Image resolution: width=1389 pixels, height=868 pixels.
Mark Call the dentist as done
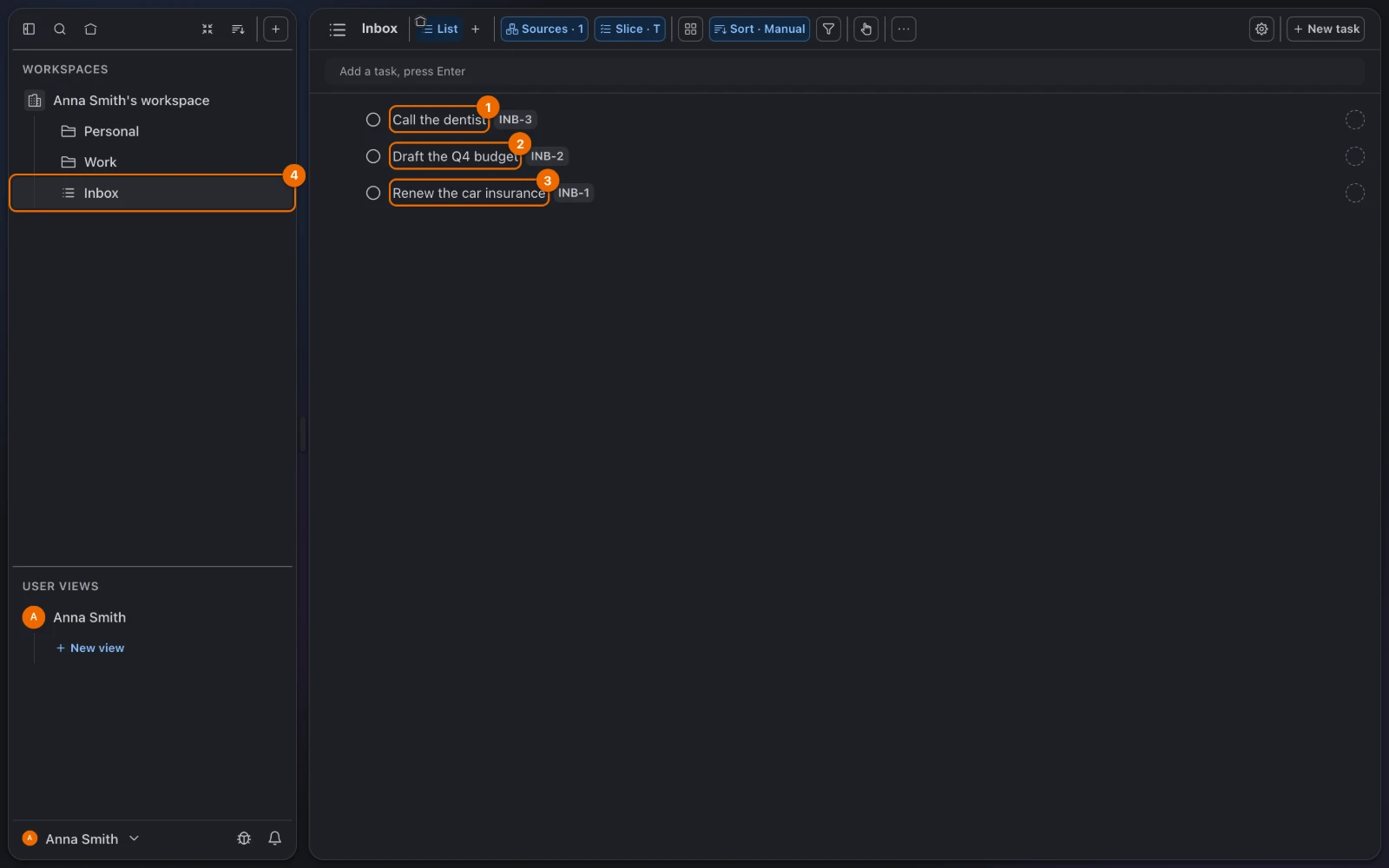[373, 120]
